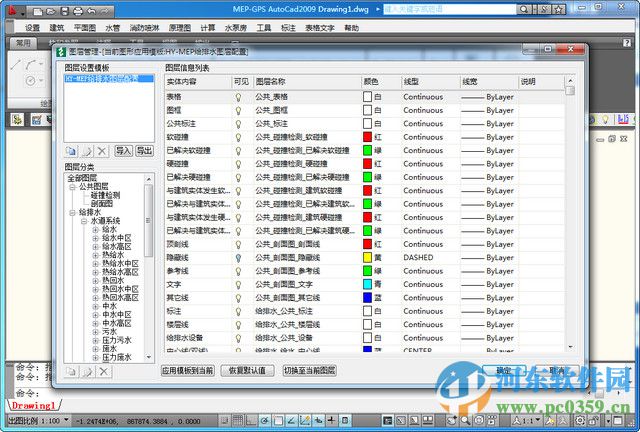The height and width of the screenshot is (432, 640).
Task: Click the Clean Screen icon at status bar end
Action: pos(618,420)
